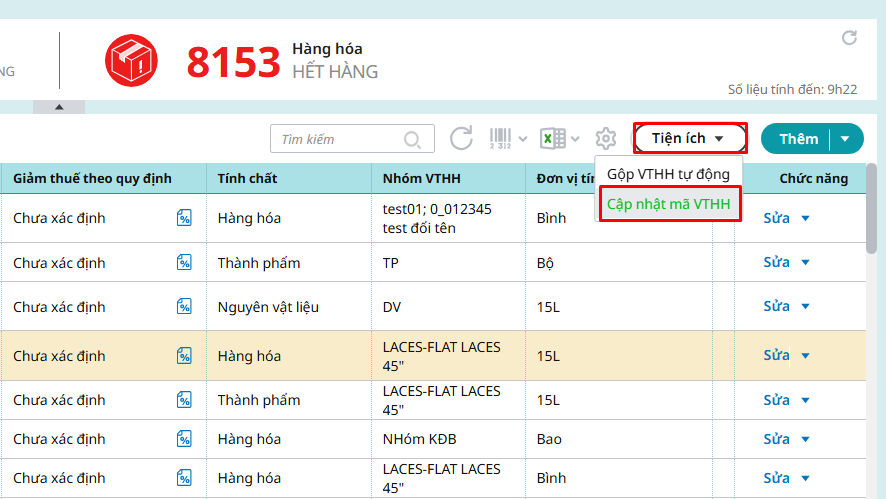Open table settings with the gear icon

tap(605, 139)
